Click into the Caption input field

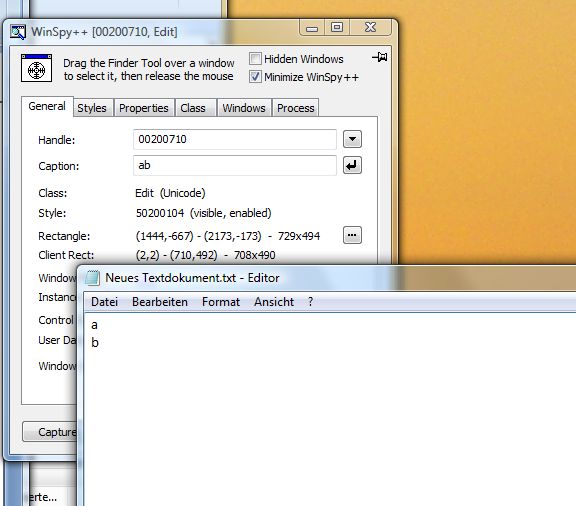tap(235, 165)
